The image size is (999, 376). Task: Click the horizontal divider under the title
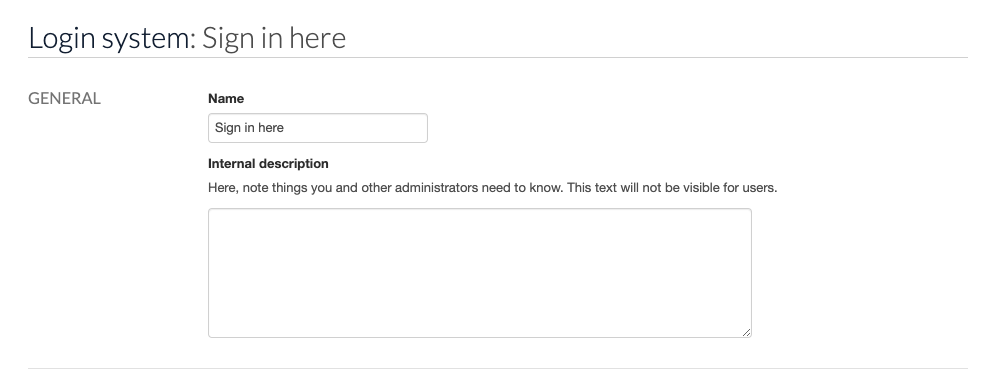pyautogui.click(x=498, y=58)
